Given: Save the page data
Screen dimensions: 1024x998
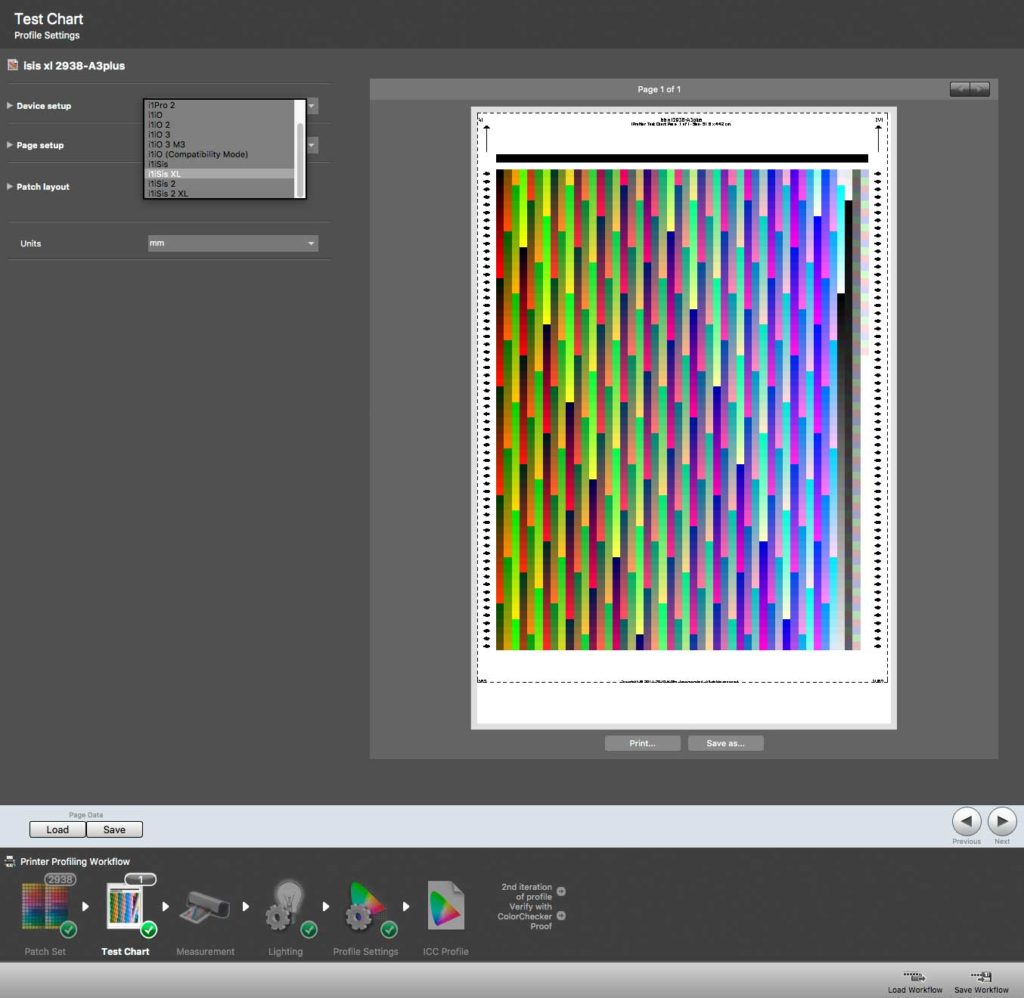Looking at the screenshot, I should point(114,829).
